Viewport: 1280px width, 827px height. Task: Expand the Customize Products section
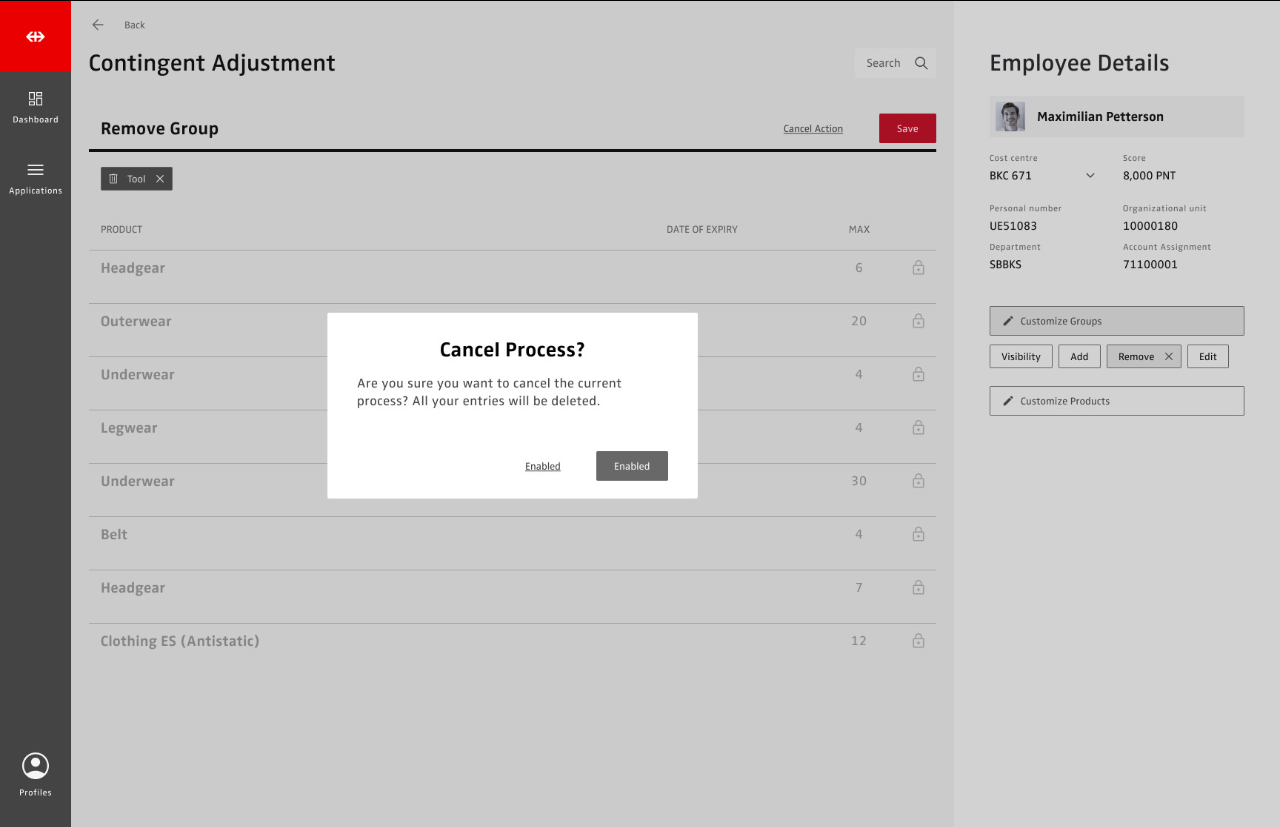click(x=1116, y=401)
